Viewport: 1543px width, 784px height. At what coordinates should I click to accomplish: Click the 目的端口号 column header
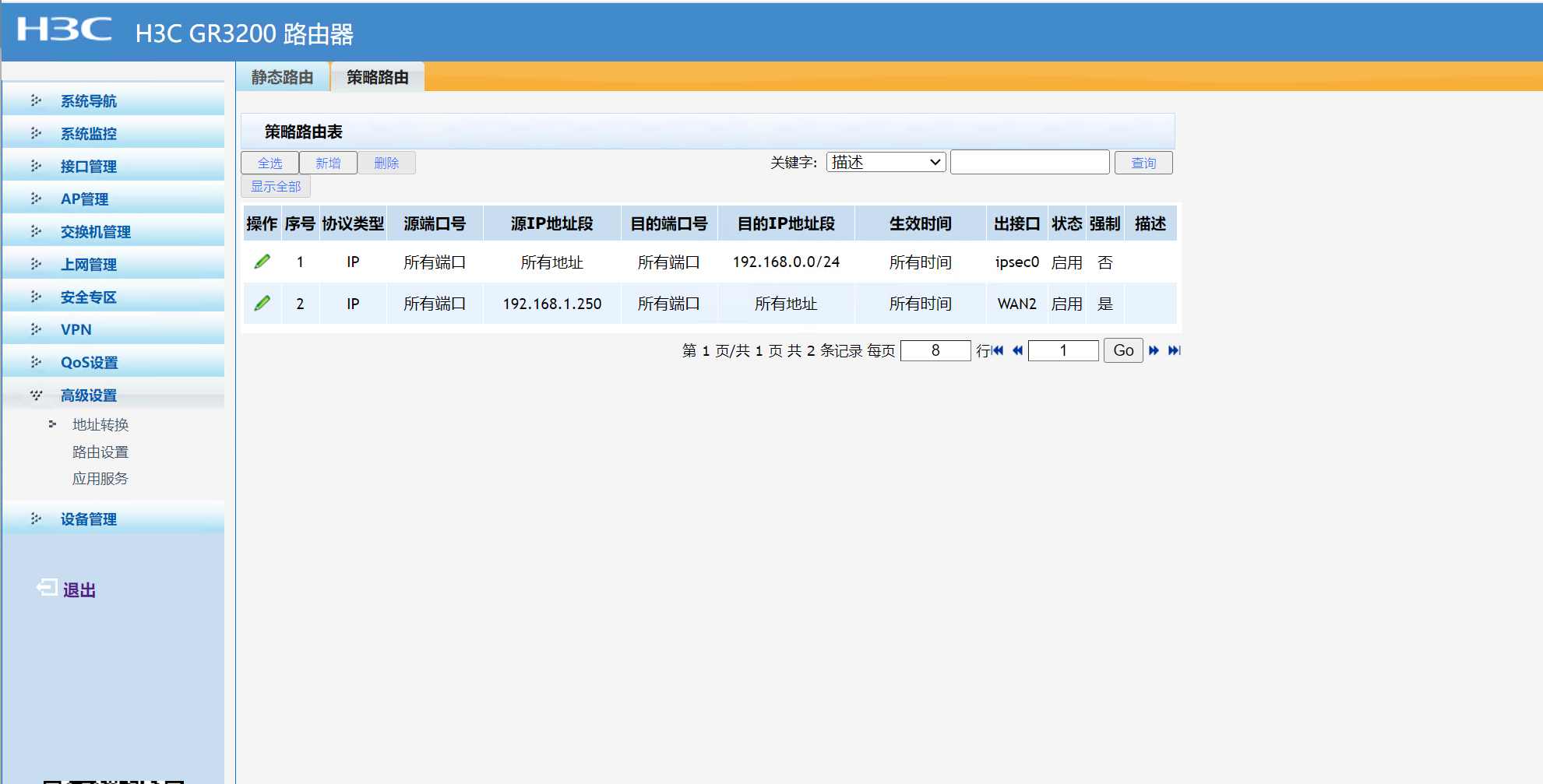[669, 223]
